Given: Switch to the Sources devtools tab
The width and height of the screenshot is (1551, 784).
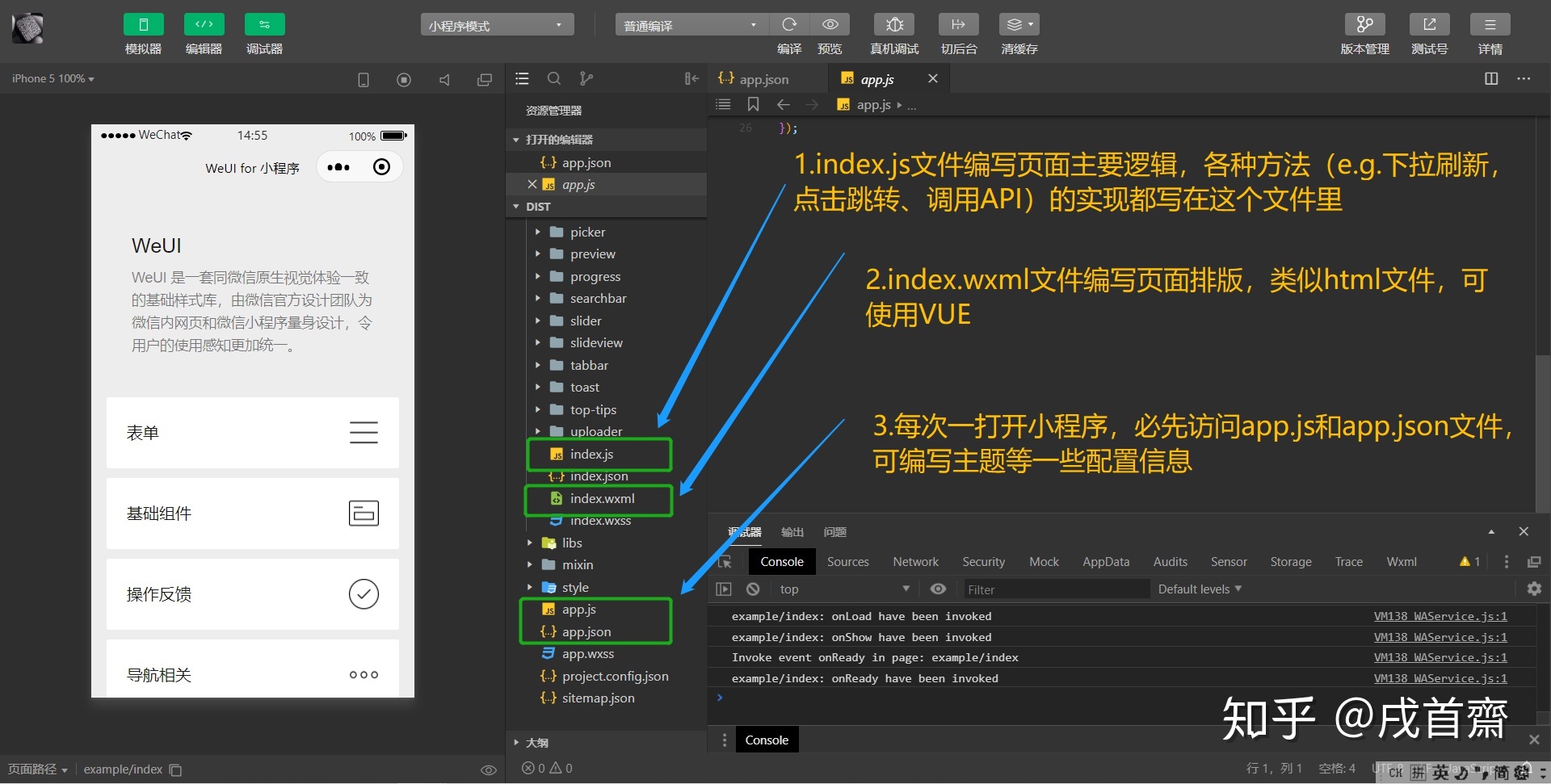Looking at the screenshot, I should (x=847, y=561).
